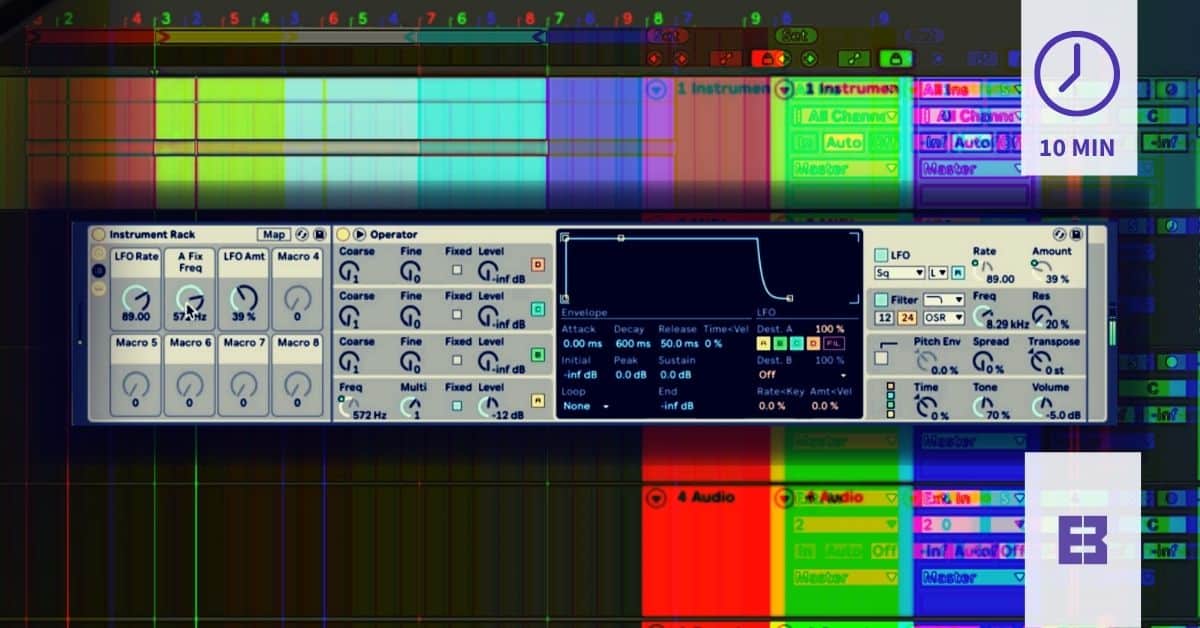
Task: Toggle LFO Dest. A FIL filter target
Action: (x=834, y=344)
